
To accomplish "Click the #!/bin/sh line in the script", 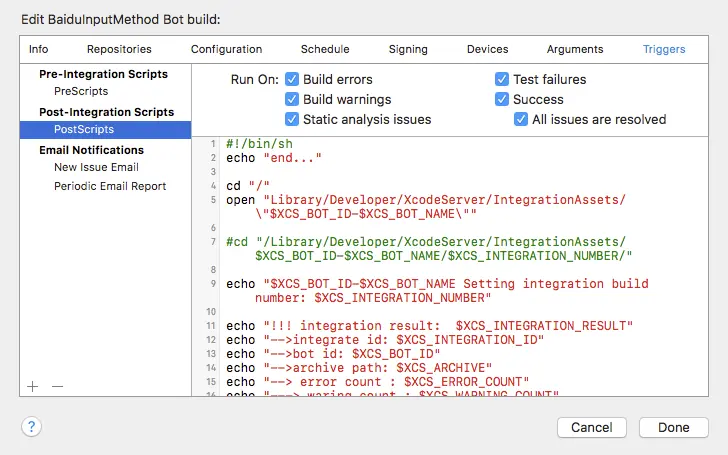I will 260,144.
